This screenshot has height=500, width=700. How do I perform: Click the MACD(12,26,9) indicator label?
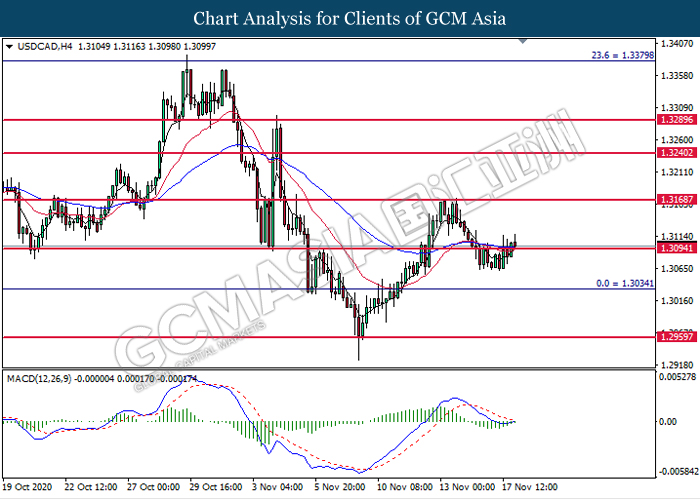point(39,379)
